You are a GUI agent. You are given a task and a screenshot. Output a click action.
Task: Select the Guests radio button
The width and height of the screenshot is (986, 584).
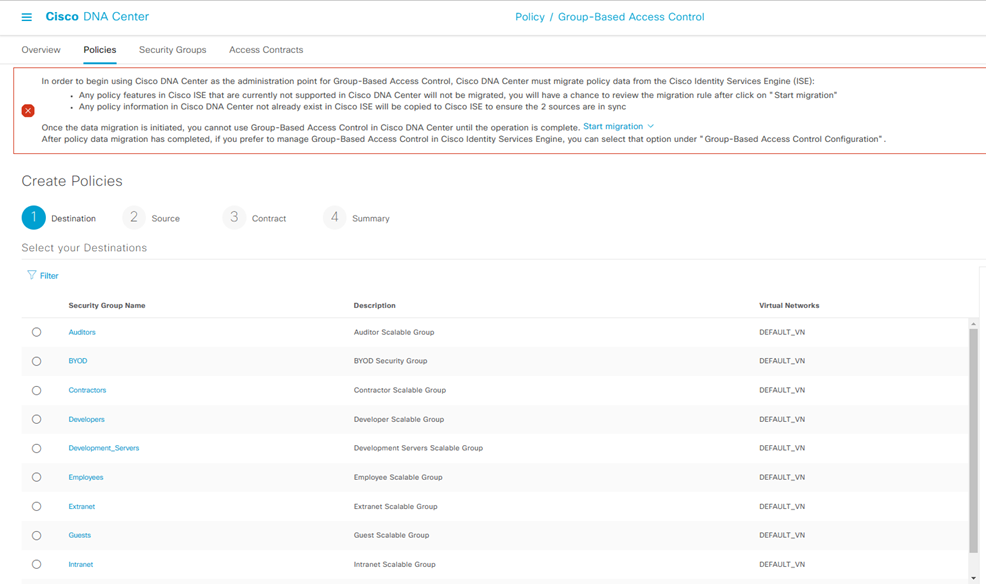click(37, 535)
